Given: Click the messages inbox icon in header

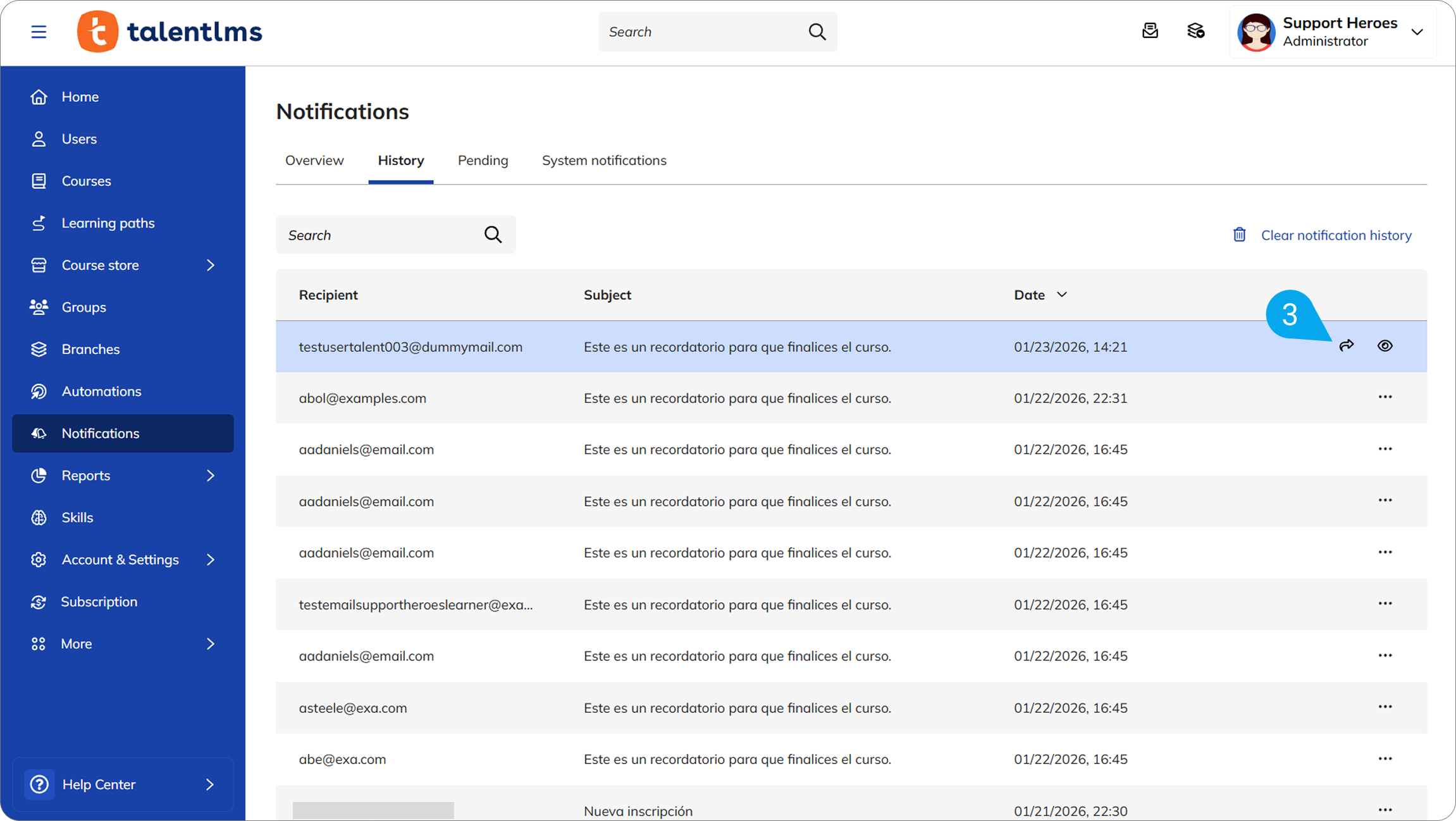Looking at the screenshot, I should coord(1150,31).
